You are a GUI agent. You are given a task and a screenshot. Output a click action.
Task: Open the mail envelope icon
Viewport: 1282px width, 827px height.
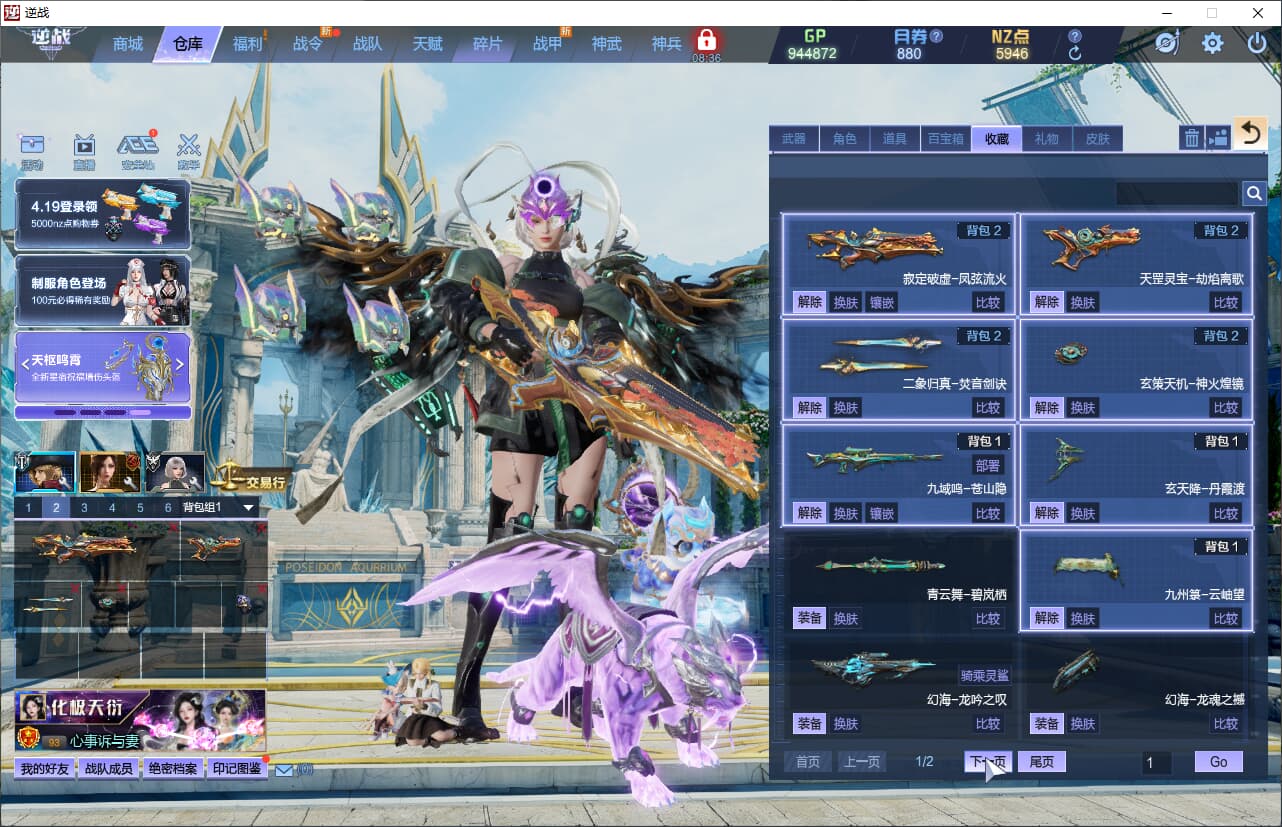coord(284,770)
